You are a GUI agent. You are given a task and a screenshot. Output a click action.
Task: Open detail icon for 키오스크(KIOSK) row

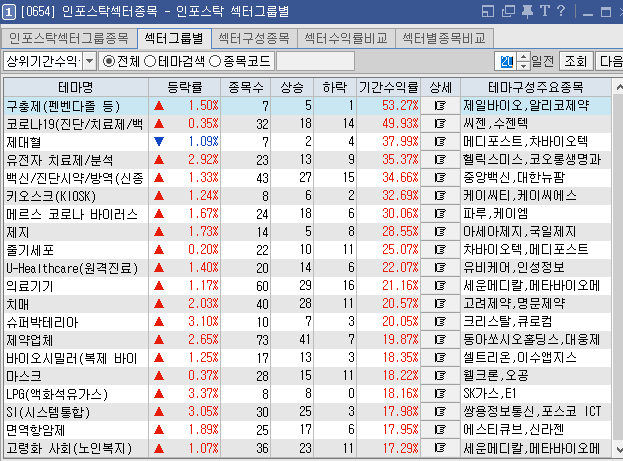coord(439,195)
